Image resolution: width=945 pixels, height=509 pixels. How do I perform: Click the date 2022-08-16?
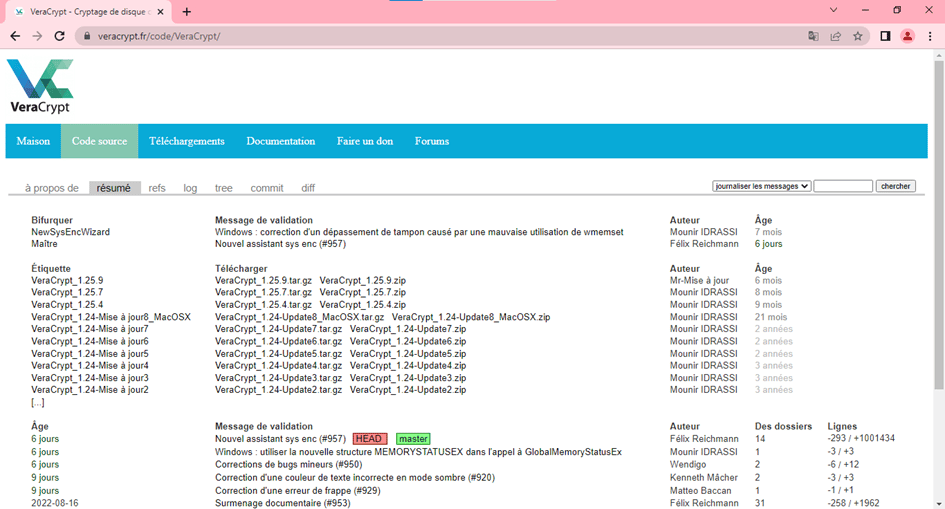[55, 503]
